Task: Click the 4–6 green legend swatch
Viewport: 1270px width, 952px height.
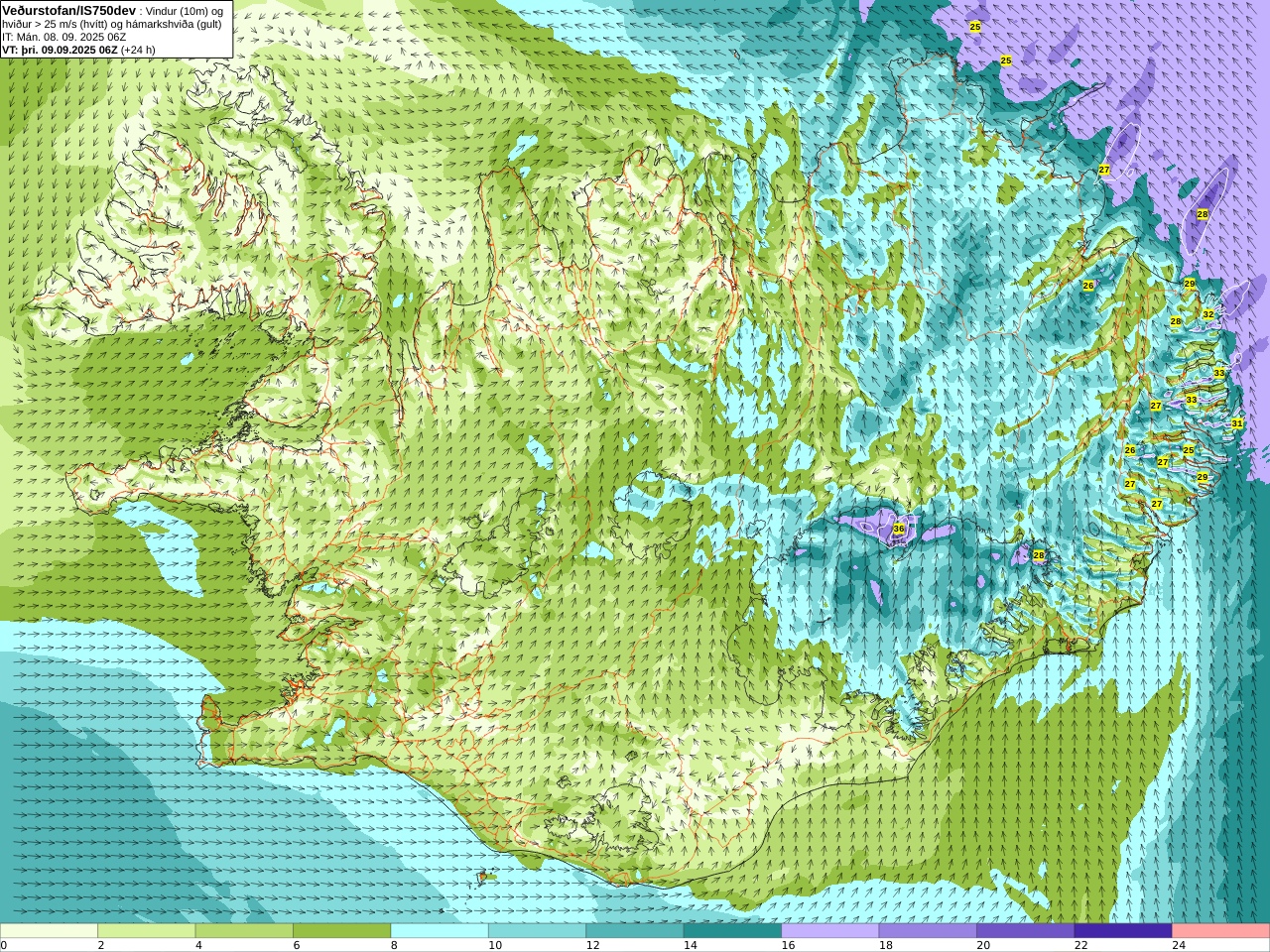Action: (244, 931)
